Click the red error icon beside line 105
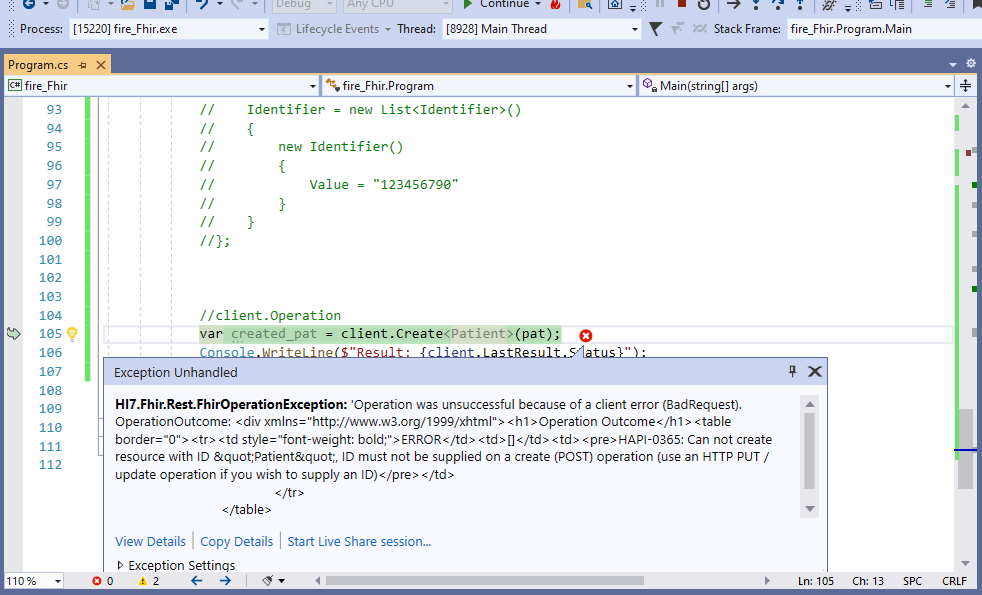The width and height of the screenshot is (982, 595). tap(586, 335)
